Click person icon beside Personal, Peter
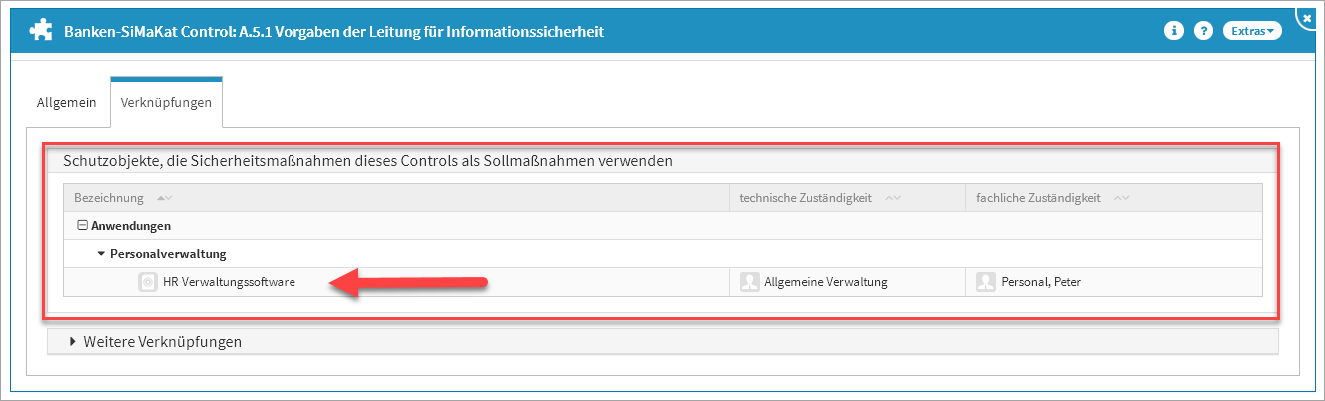This screenshot has height=401, width=1325. pos(986,282)
